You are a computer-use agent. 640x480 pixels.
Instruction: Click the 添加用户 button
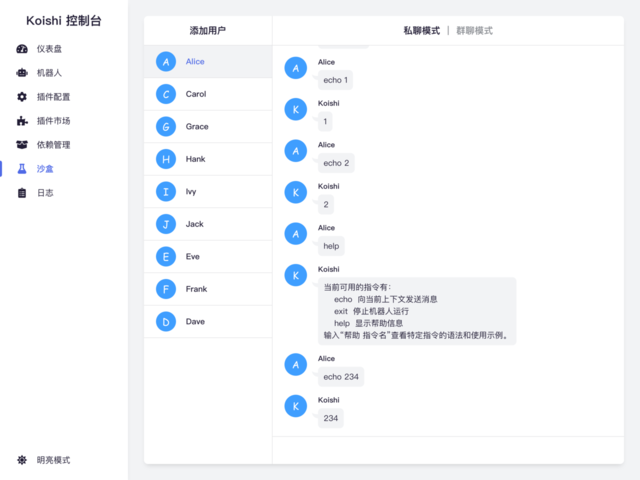pyautogui.click(x=208, y=31)
